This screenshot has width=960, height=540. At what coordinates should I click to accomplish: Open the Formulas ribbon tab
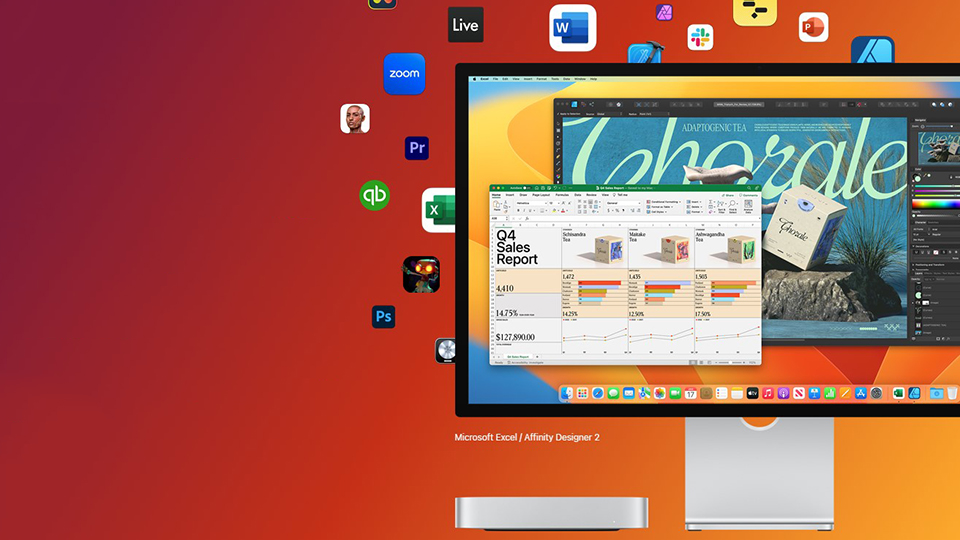[562, 195]
